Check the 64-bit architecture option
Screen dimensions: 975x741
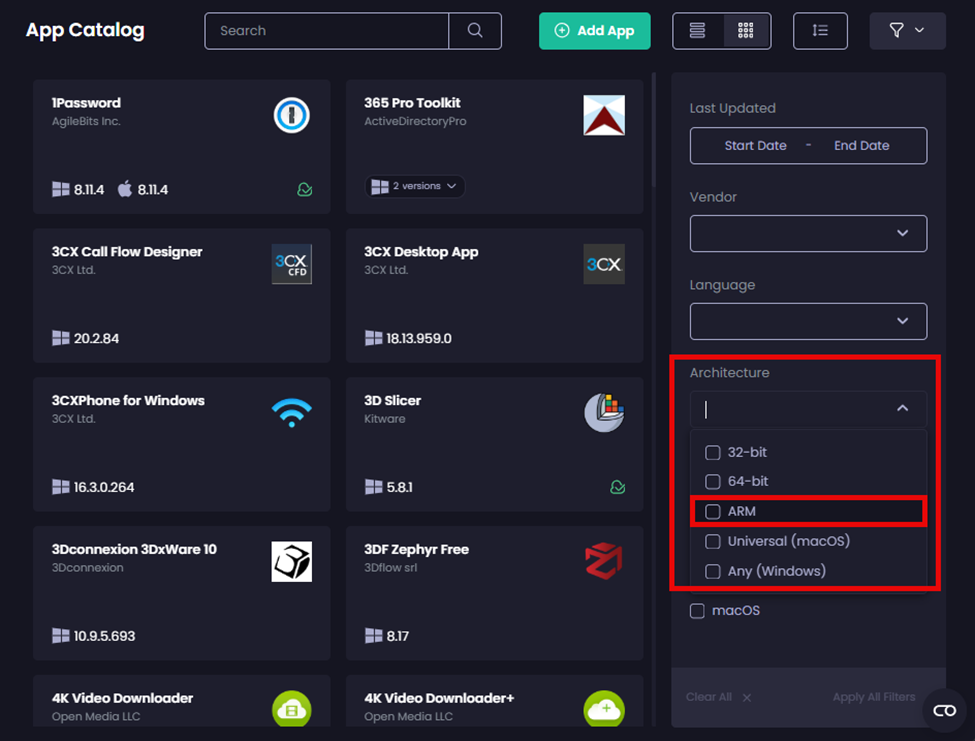713,481
